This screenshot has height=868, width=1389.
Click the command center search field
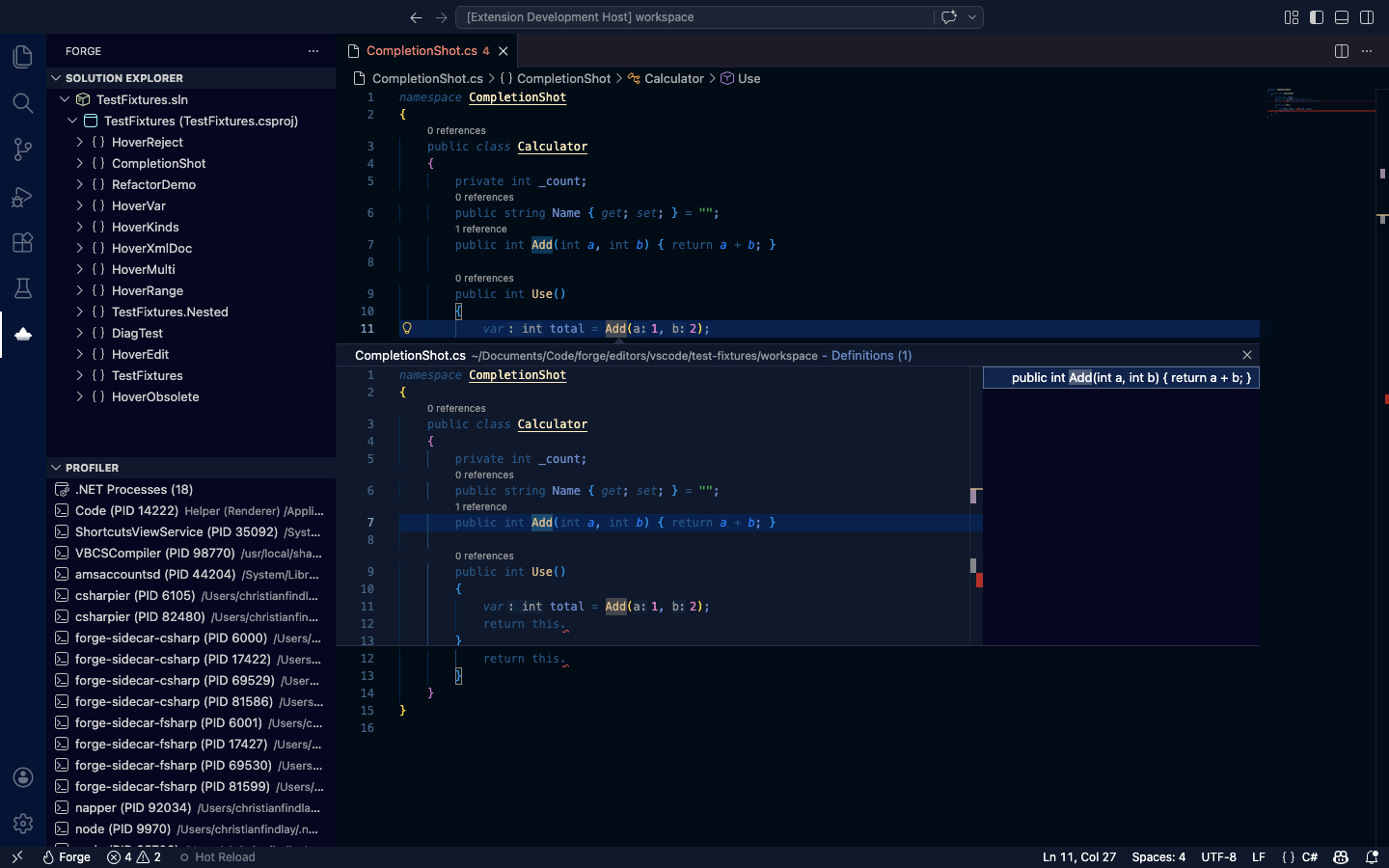694,17
